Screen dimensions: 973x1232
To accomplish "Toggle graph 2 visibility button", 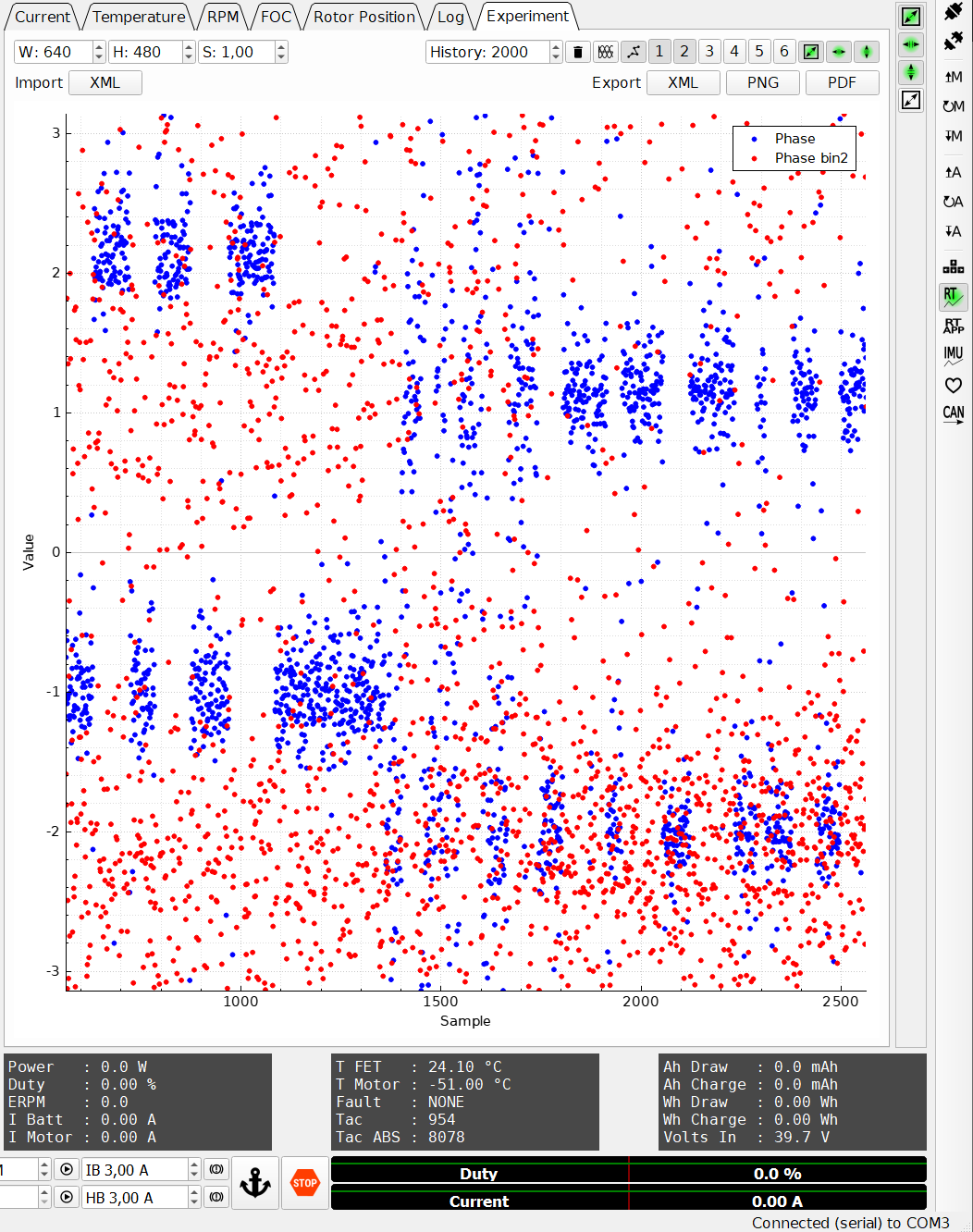I will [x=684, y=52].
